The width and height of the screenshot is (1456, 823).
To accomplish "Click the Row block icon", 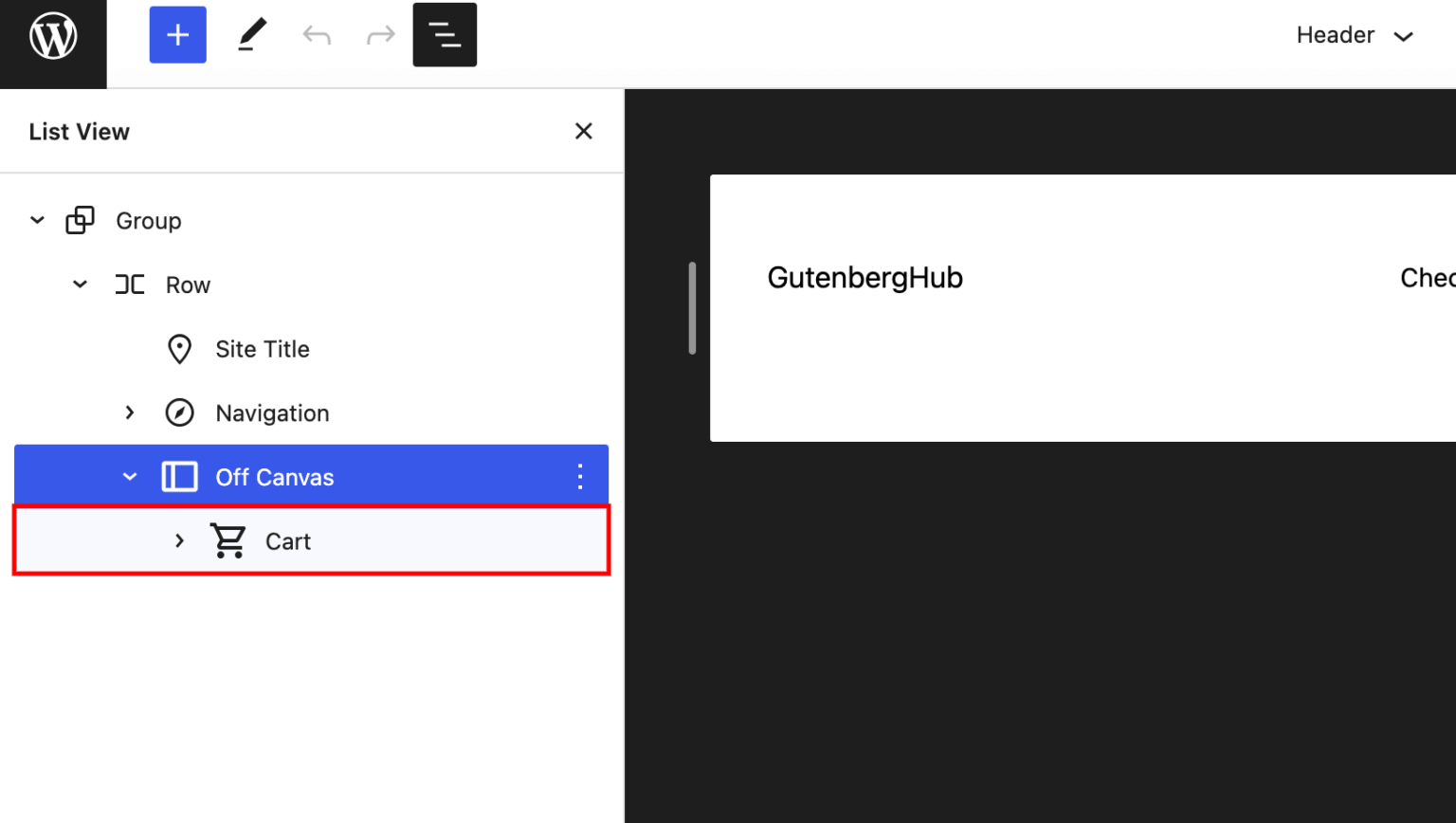I will [129, 283].
